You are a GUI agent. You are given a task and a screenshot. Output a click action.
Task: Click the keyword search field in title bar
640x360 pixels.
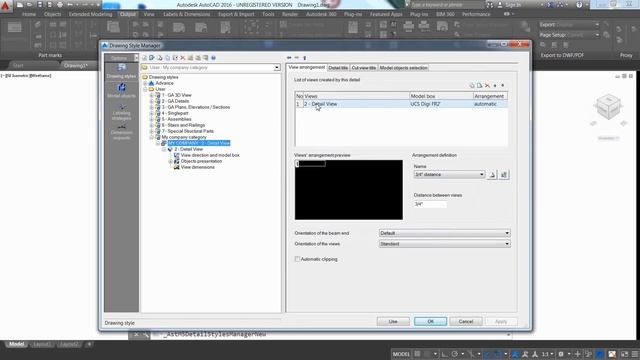click(447, 5)
